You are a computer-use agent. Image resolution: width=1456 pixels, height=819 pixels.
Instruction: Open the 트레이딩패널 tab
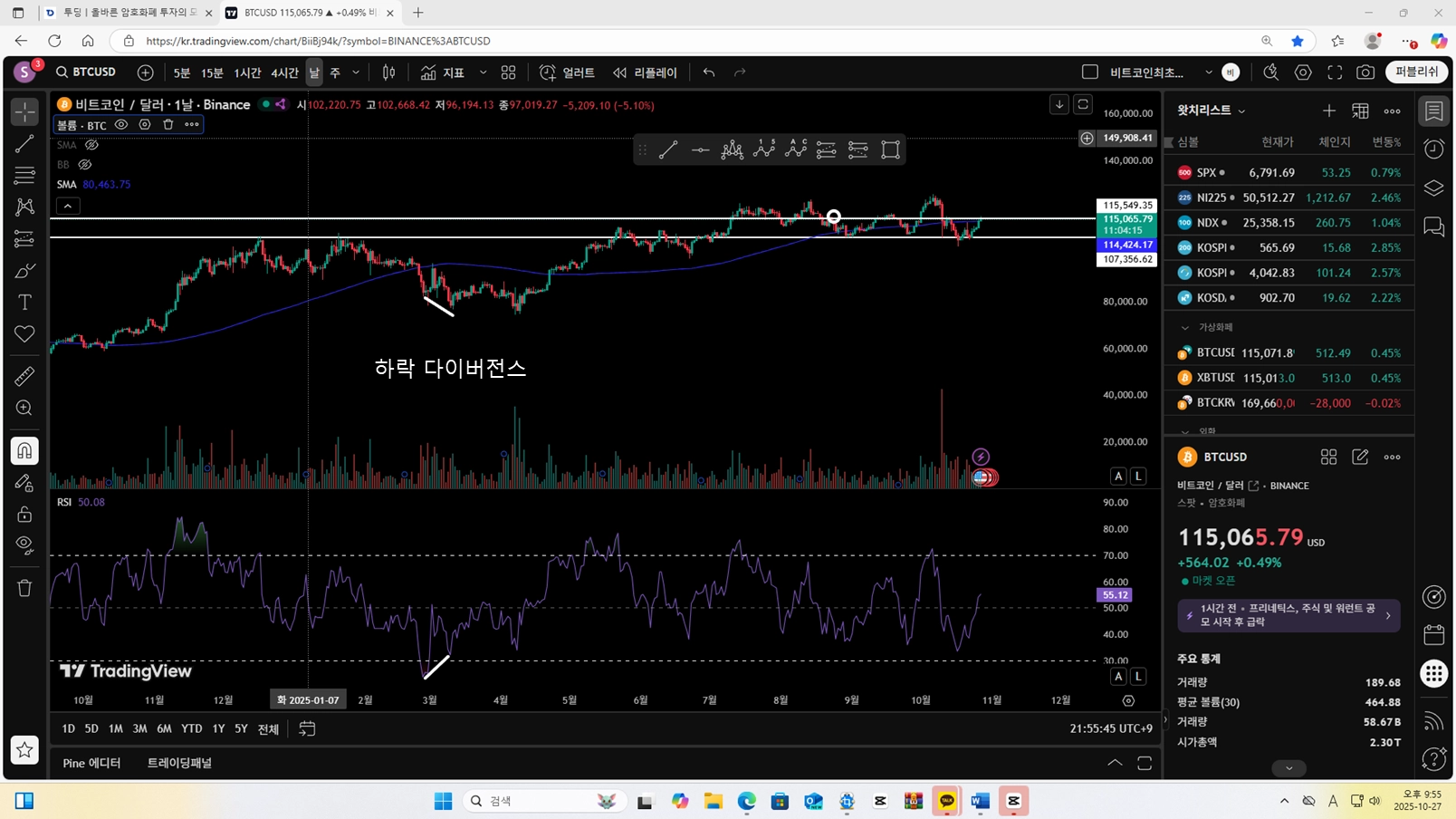coord(179,763)
